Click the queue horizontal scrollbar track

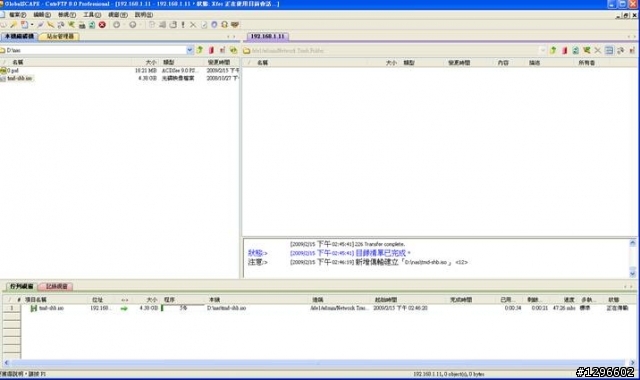(x=318, y=362)
